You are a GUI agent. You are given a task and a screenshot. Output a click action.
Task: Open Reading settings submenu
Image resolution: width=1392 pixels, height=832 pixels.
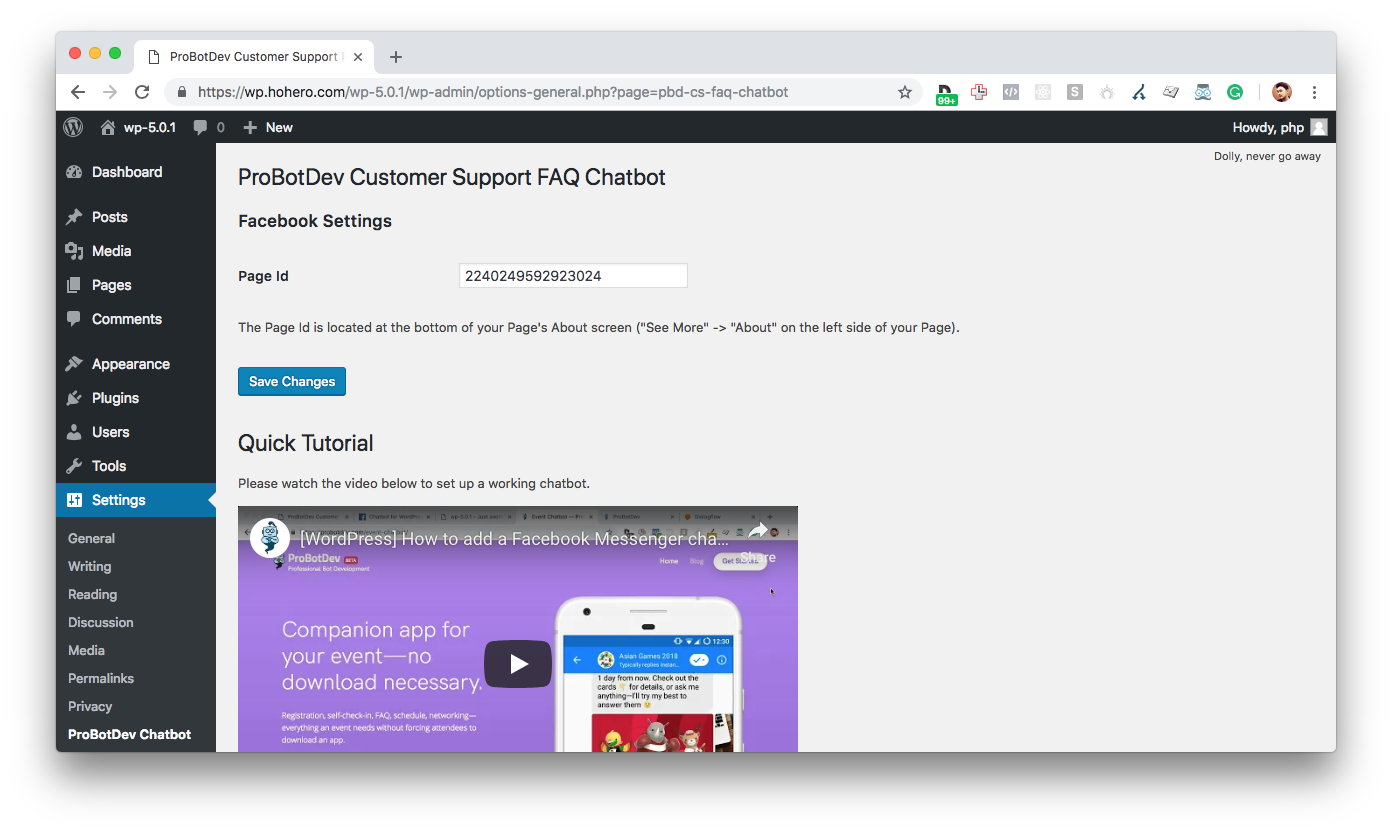point(93,594)
